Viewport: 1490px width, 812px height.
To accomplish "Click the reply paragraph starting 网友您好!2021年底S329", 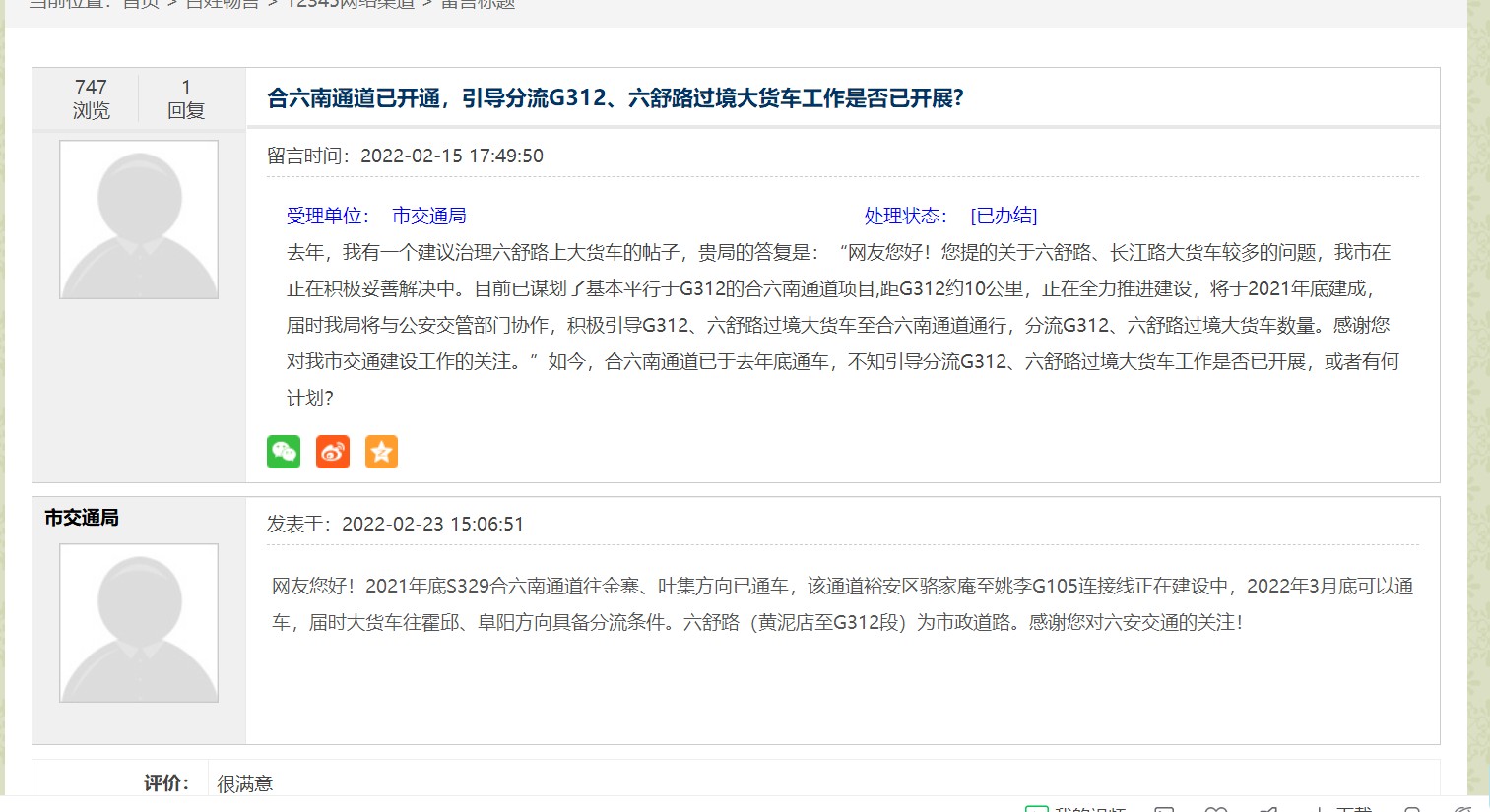I will click(x=842, y=603).
